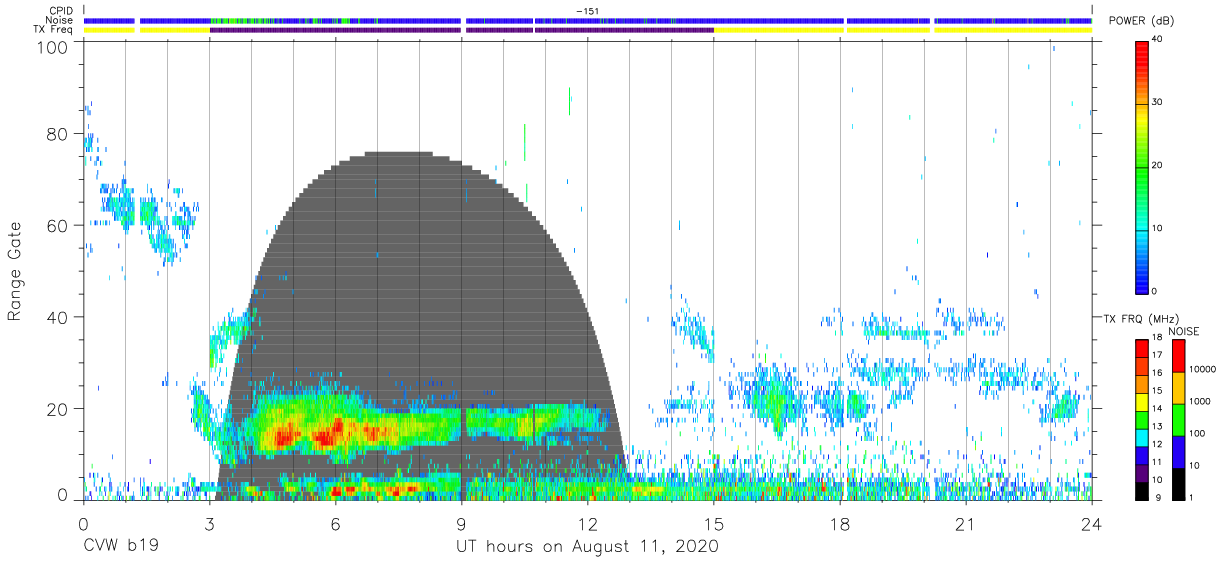This screenshot has width=1228, height=567.
Task: Click the 12 hour tick label
Action: click(x=588, y=523)
